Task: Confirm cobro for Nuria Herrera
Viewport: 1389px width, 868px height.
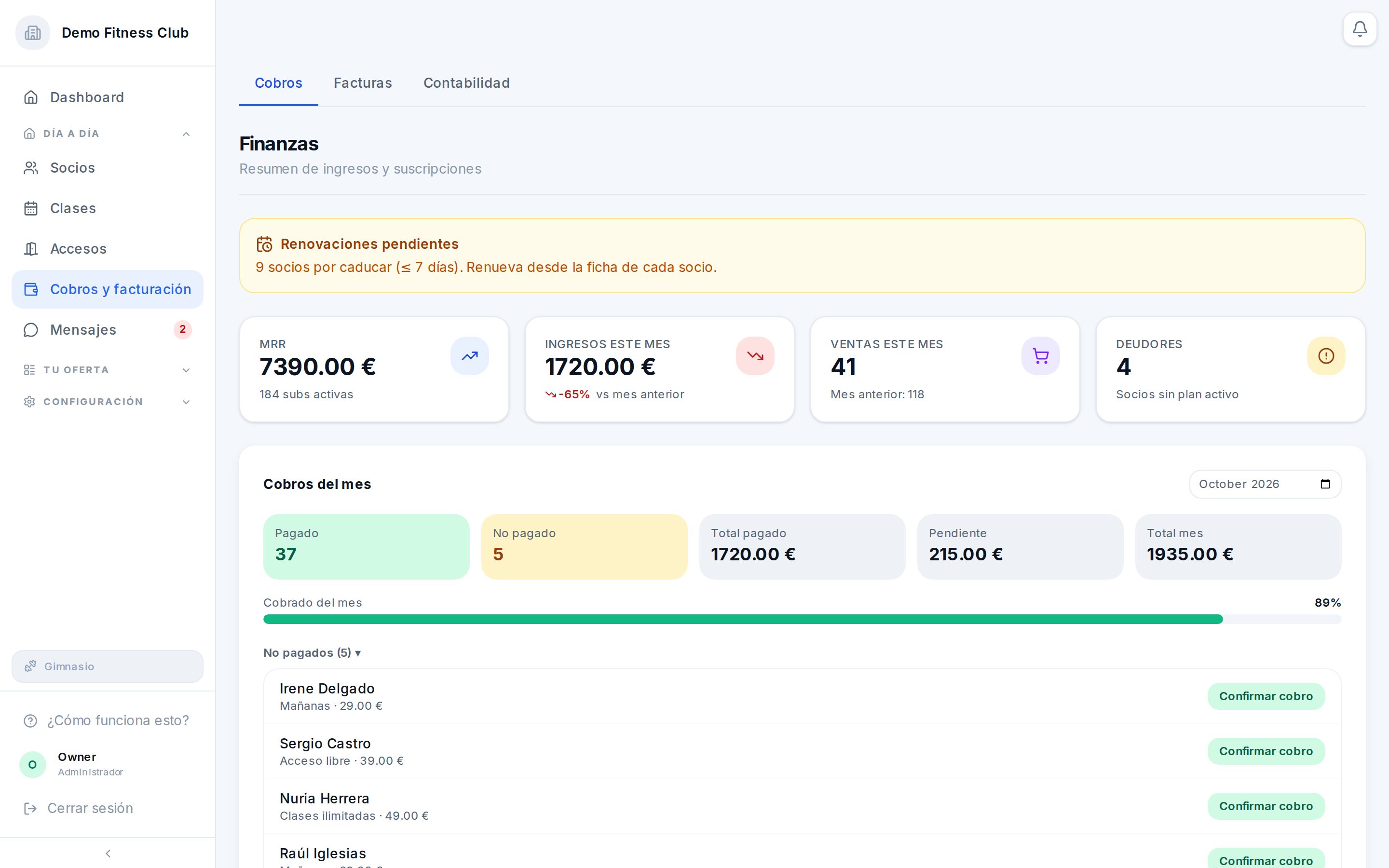Action: point(1266,806)
